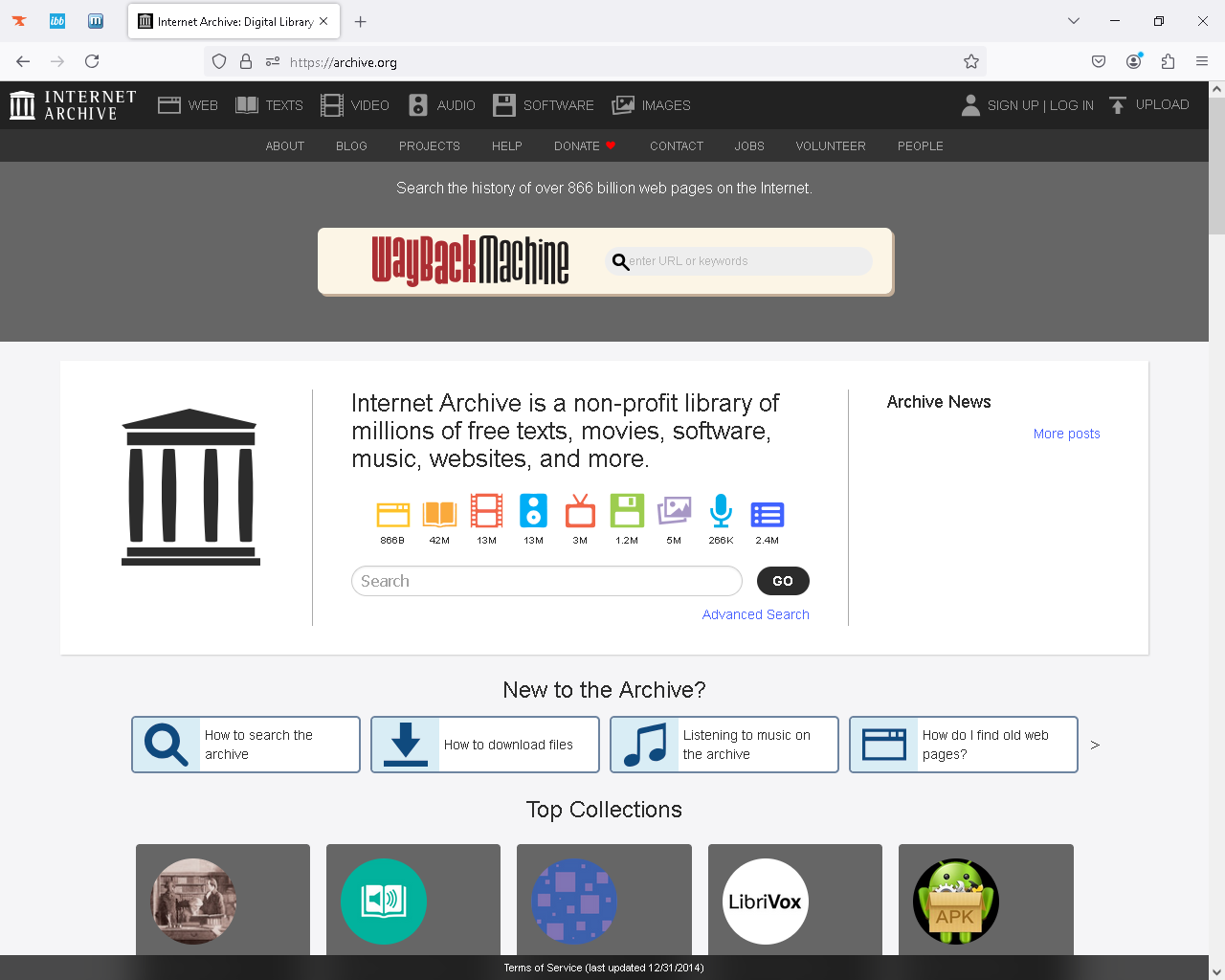Select the microphone icon with 266K items
Screen dimensions: 1225x980
point(721,511)
